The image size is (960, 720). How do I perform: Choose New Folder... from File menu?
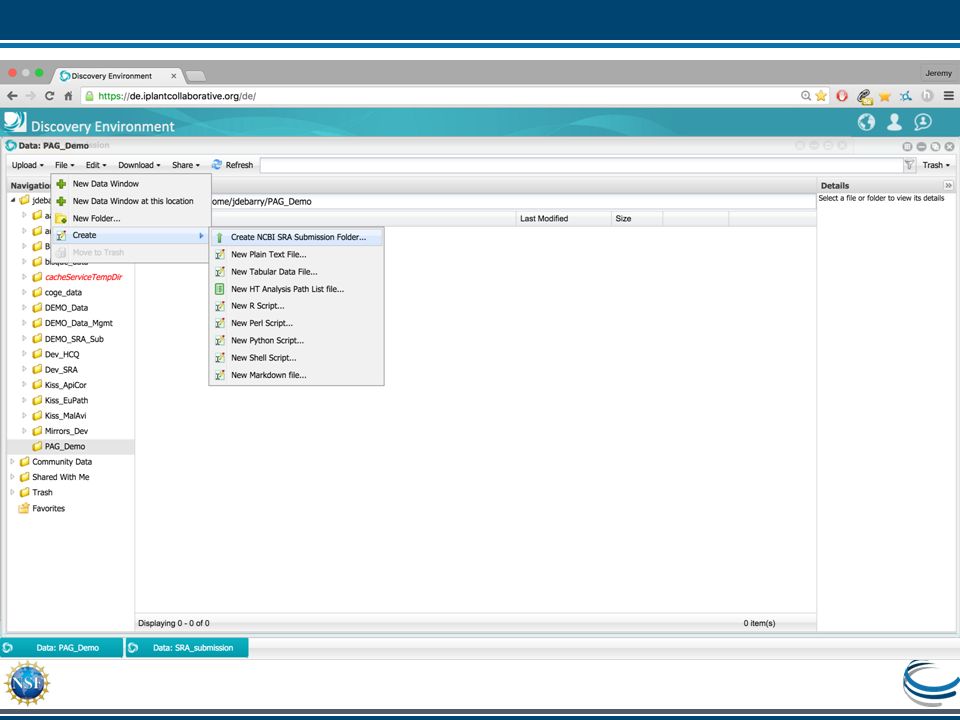tap(132, 218)
